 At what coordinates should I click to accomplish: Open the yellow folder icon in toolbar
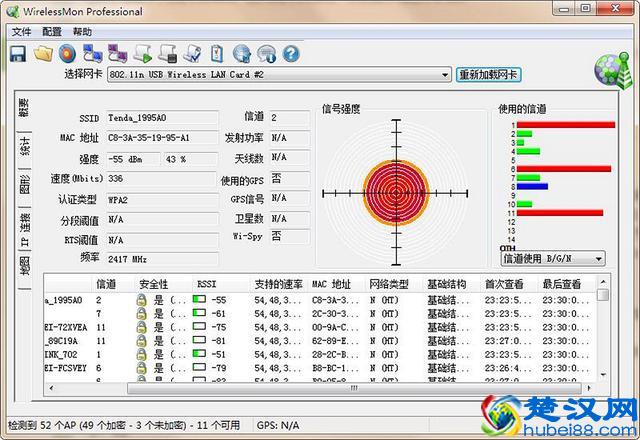(x=43, y=54)
